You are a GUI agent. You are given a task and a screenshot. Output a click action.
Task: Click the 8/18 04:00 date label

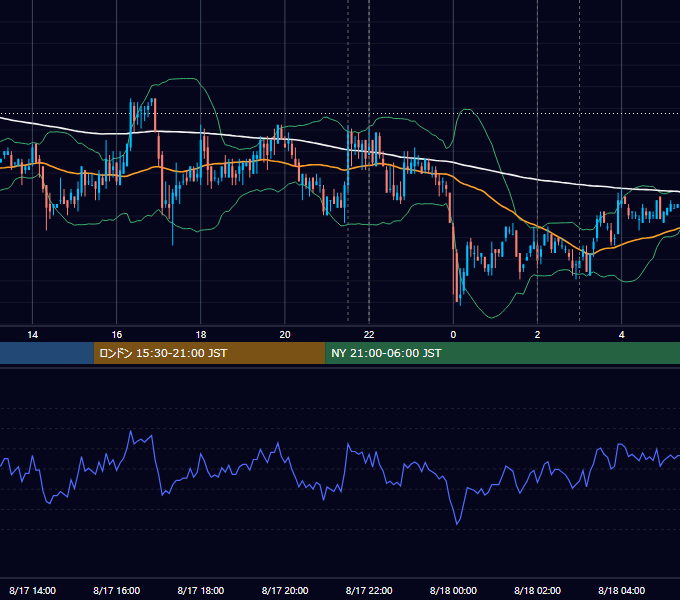click(621, 590)
